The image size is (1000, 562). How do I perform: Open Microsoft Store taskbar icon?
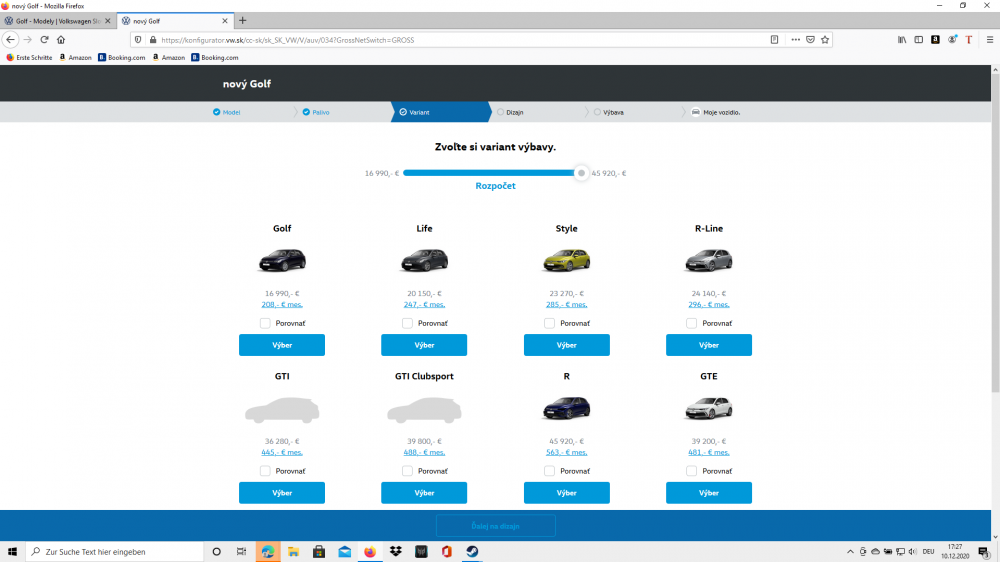pos(319,551)
